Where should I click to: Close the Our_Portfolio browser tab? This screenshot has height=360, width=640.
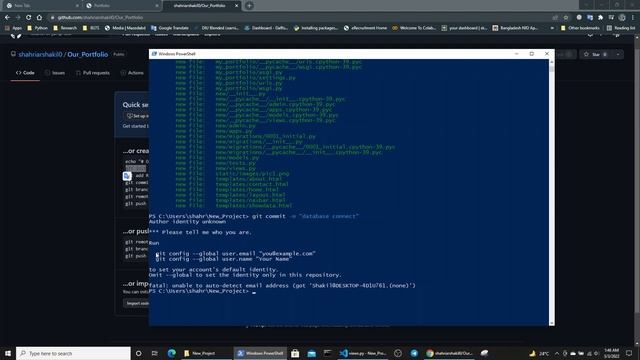click(236, 6)
